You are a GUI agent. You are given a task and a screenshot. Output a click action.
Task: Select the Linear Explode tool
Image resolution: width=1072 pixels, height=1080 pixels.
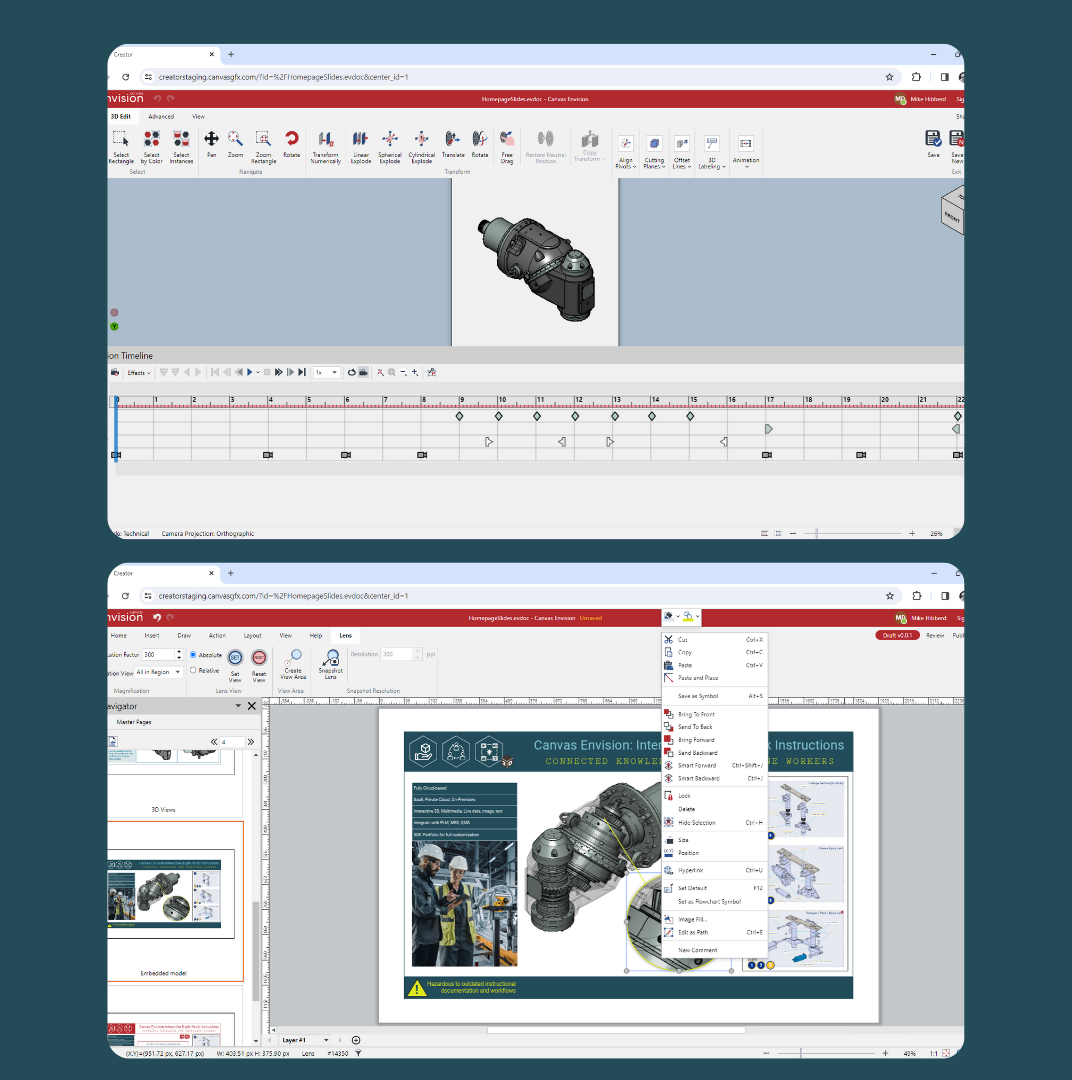click(x=360, y=148)
